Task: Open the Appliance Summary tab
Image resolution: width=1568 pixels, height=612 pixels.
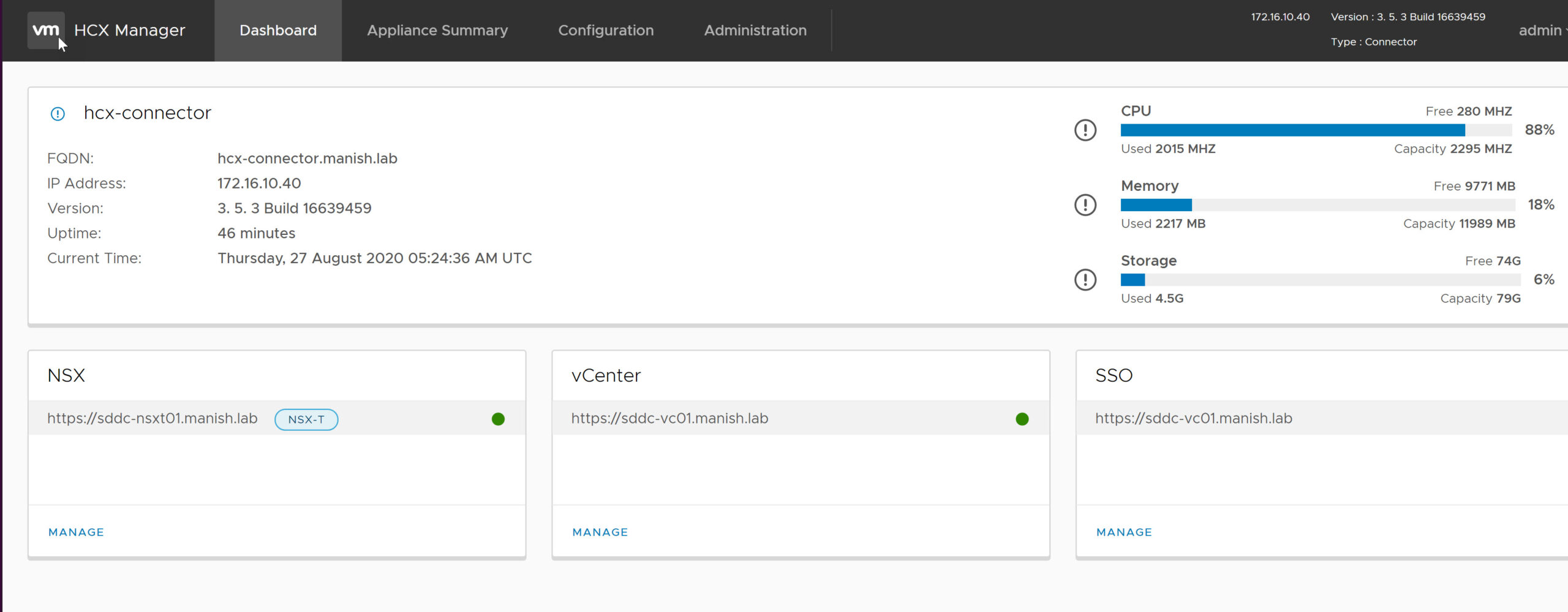Action: [437, 31]
